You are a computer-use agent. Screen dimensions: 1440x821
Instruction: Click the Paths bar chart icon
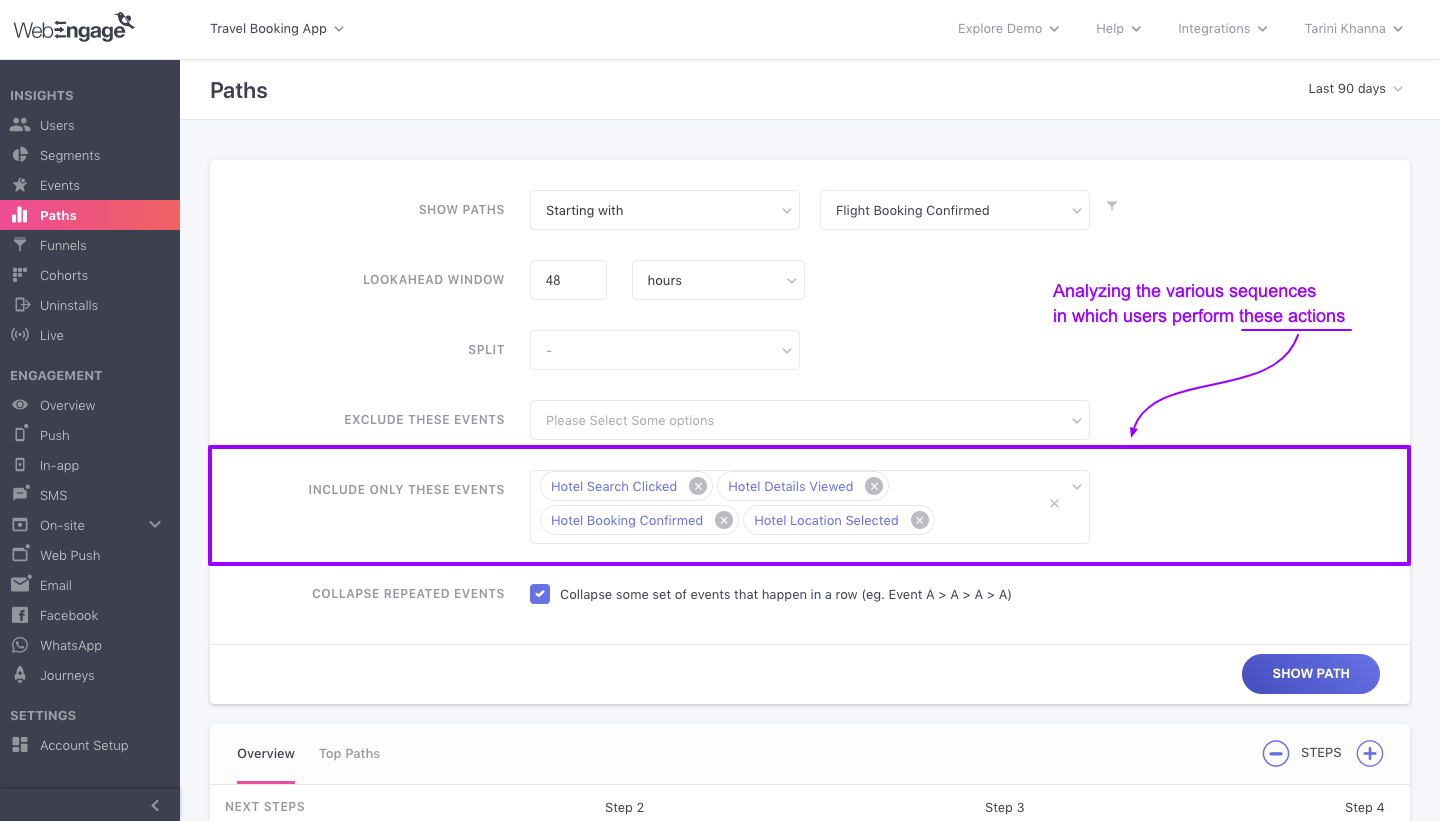coord(20,215)
